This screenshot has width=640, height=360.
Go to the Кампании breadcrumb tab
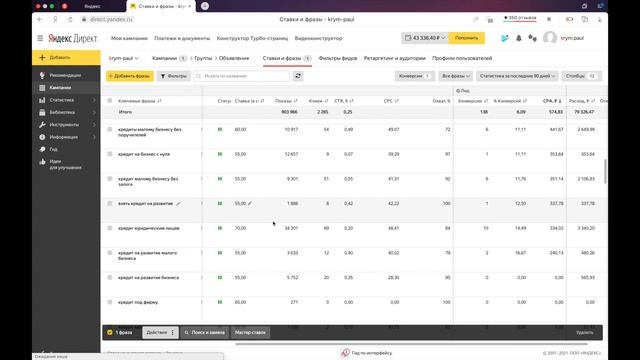tap(164, 58)
